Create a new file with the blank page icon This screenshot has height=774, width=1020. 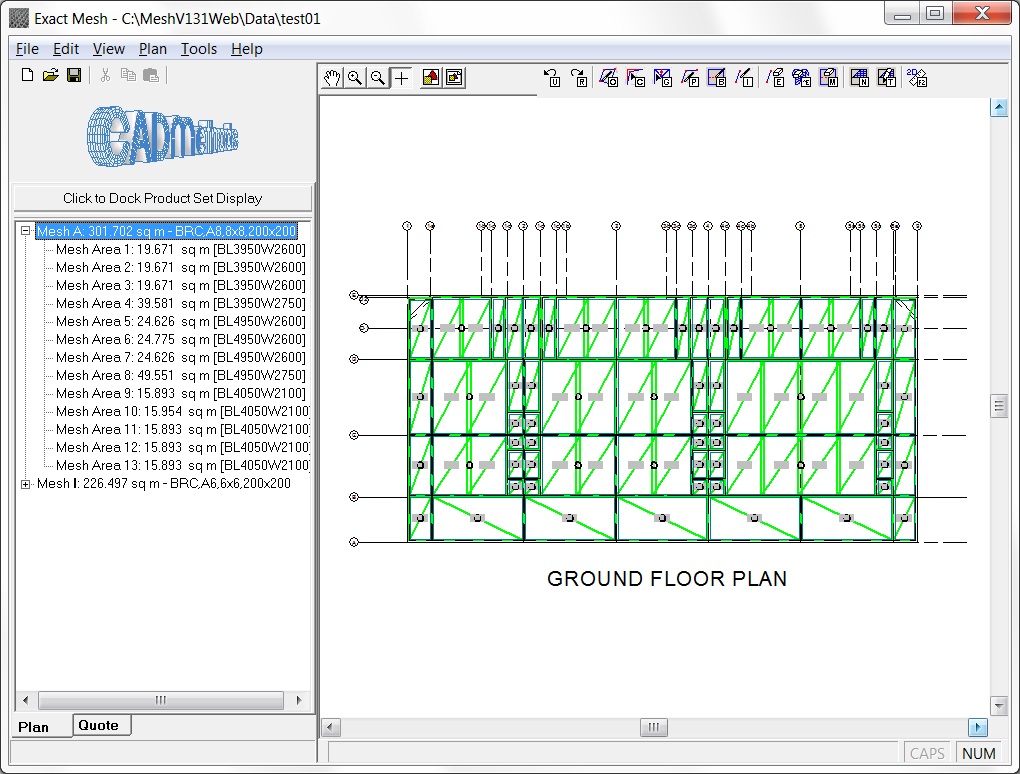27,75
